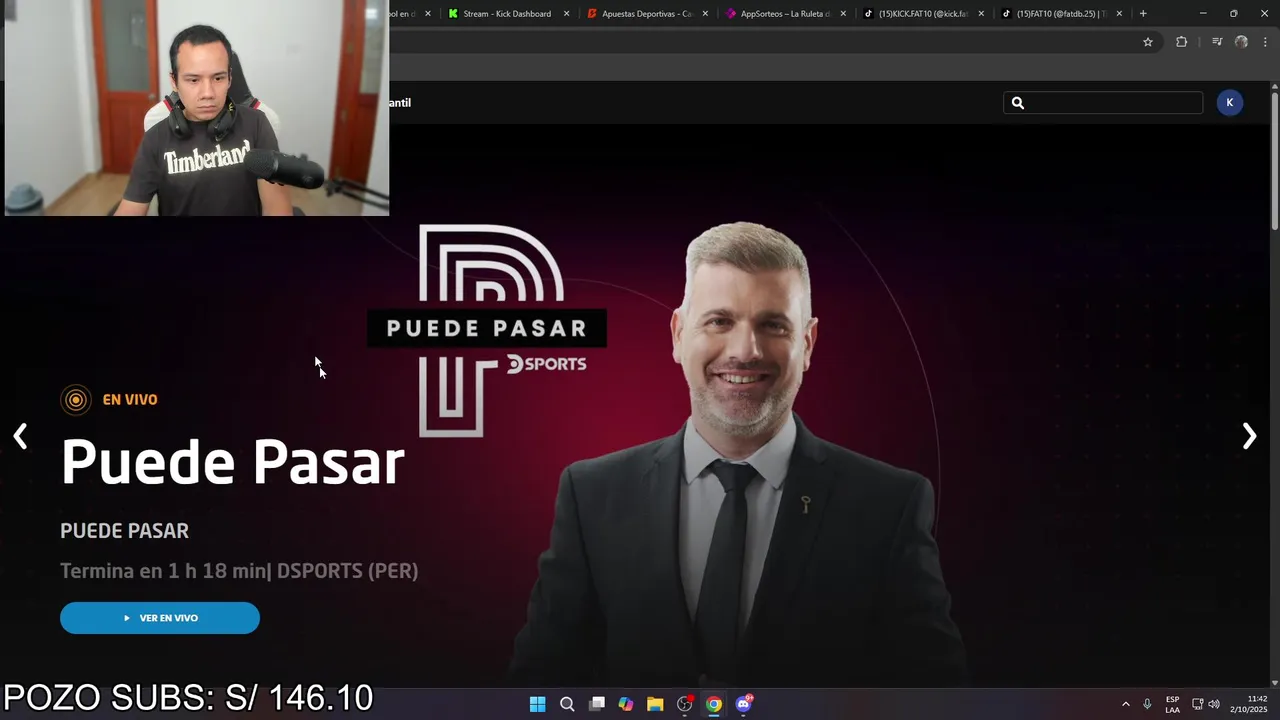1280x720 pixels.
Task: Close the Stream - Kick Dashboard tab
Action: (x=567, y=14)
